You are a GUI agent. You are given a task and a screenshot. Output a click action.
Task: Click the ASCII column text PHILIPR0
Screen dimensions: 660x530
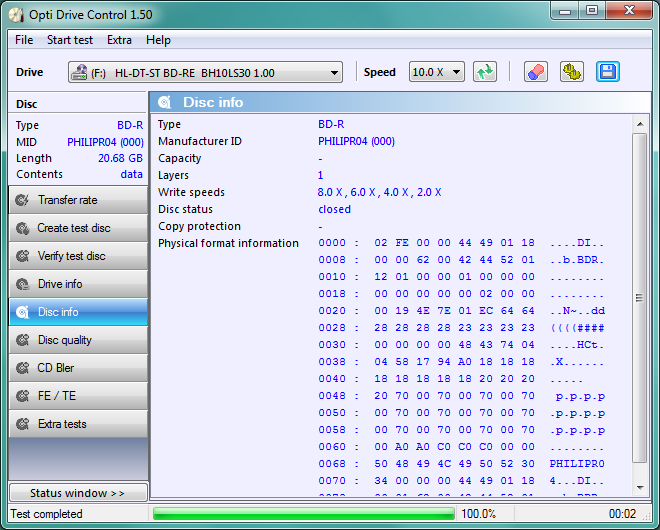pyautogui.click(x=577, y=464)
